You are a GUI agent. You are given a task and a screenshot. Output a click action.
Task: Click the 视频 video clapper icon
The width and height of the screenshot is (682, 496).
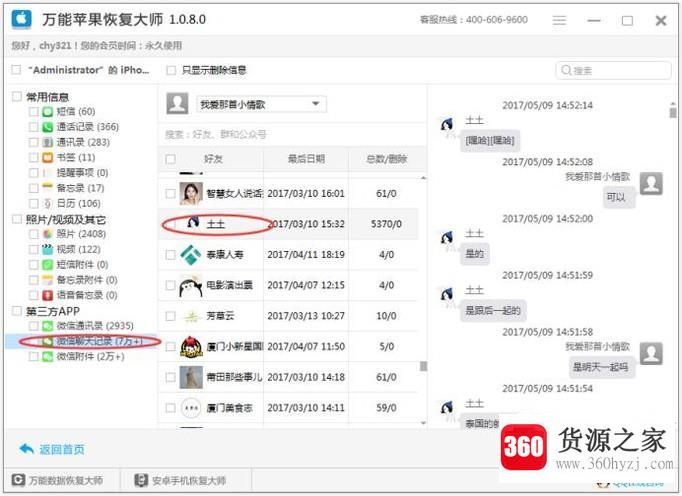coord(47,249)
